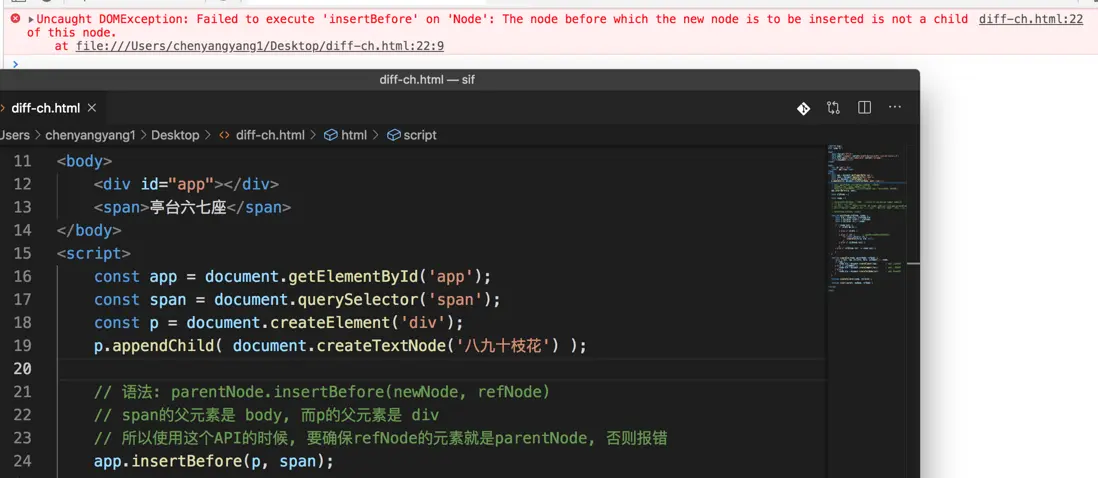This screenshot has width=1098, height=478.
Task: Open the file:///Users/chenyangyang1/Desktop/diff-ch.html:22:9 stack link
Action: click(260, 46)
